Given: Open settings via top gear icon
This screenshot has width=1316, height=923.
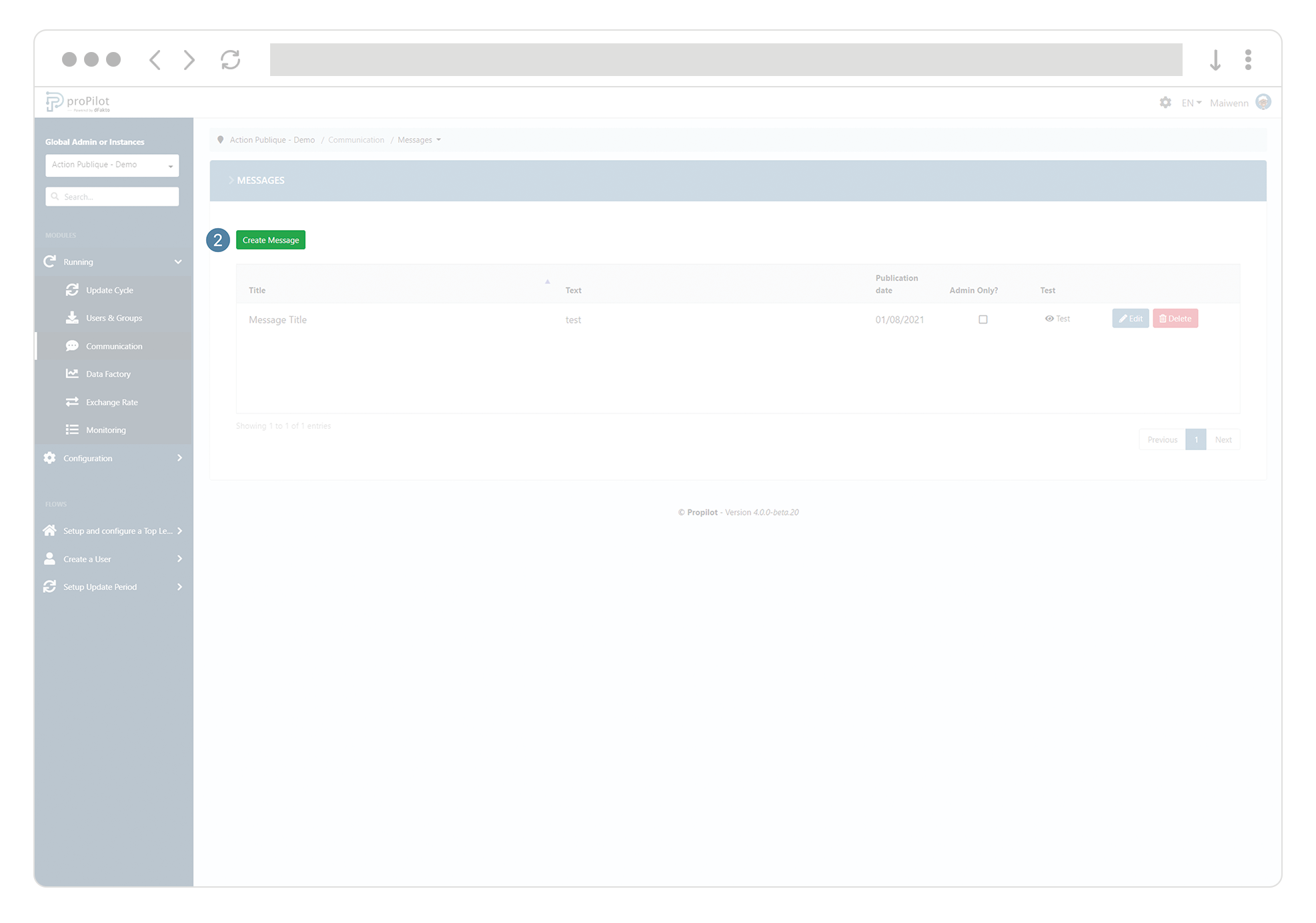Looking at the screenshot, I should tap(1165, 103).
